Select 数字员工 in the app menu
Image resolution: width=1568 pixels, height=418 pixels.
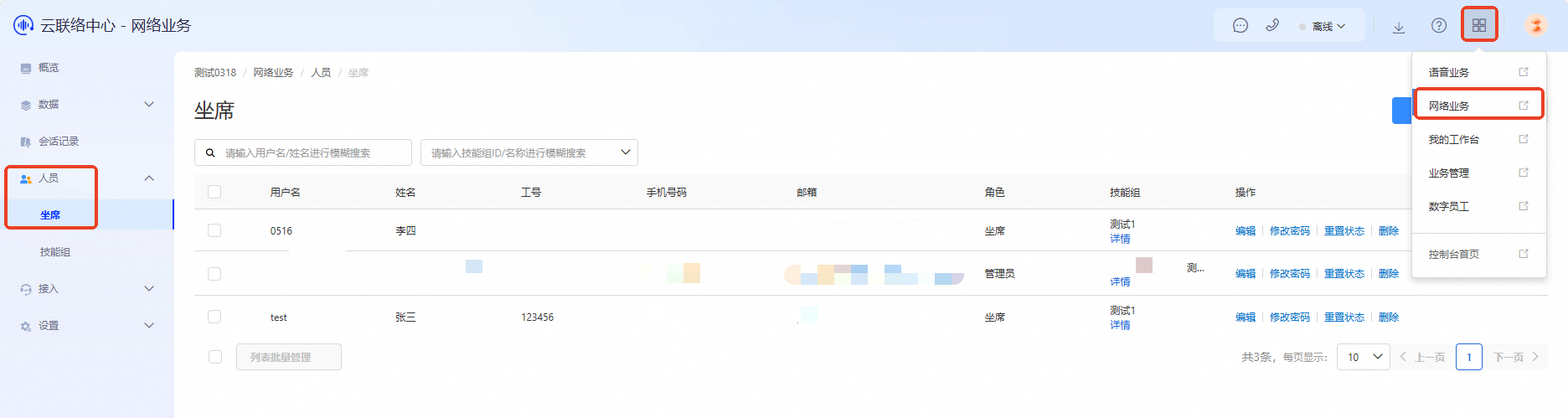click(1449, 207)
